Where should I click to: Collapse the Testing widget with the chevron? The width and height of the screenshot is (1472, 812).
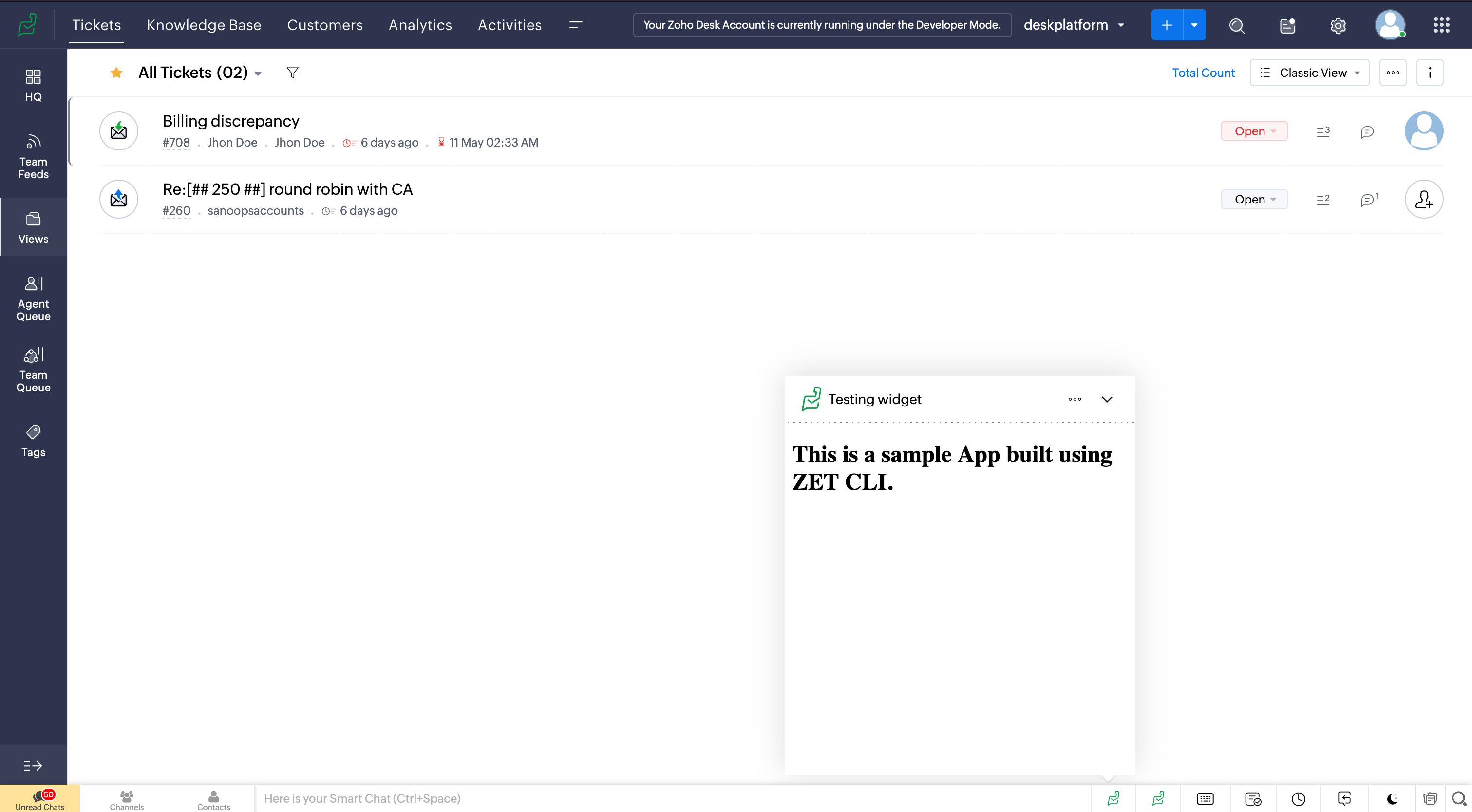[x=1107, y=399]
